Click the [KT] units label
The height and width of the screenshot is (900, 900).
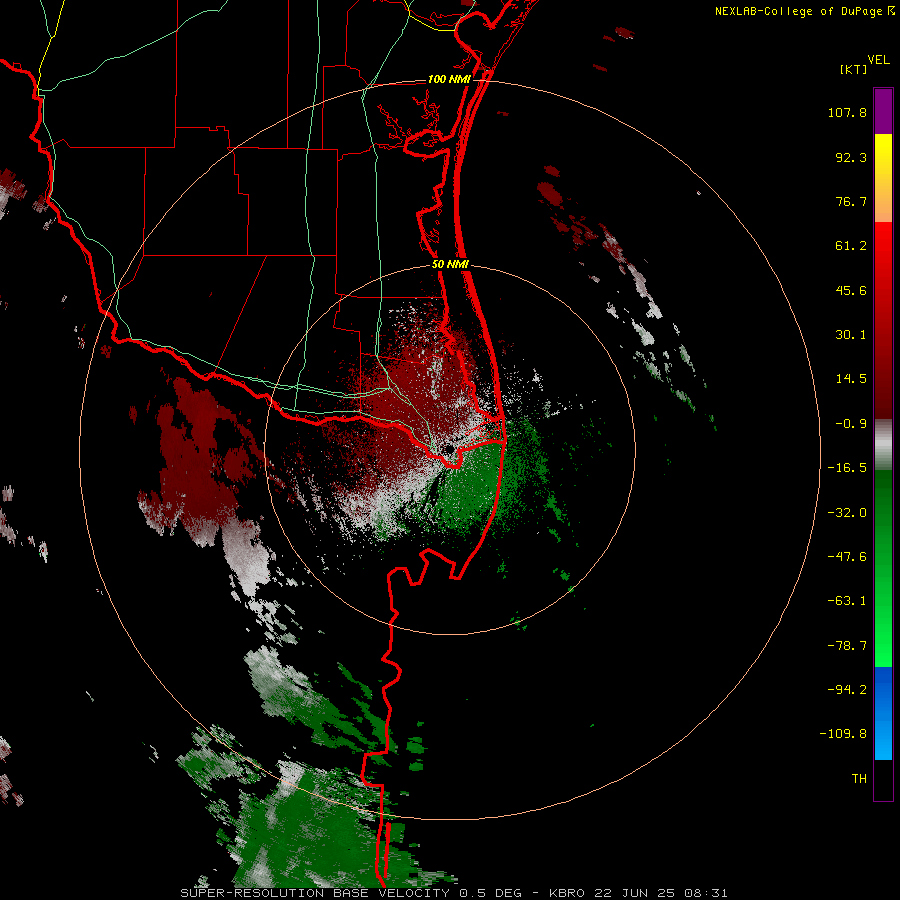[854, 69]
